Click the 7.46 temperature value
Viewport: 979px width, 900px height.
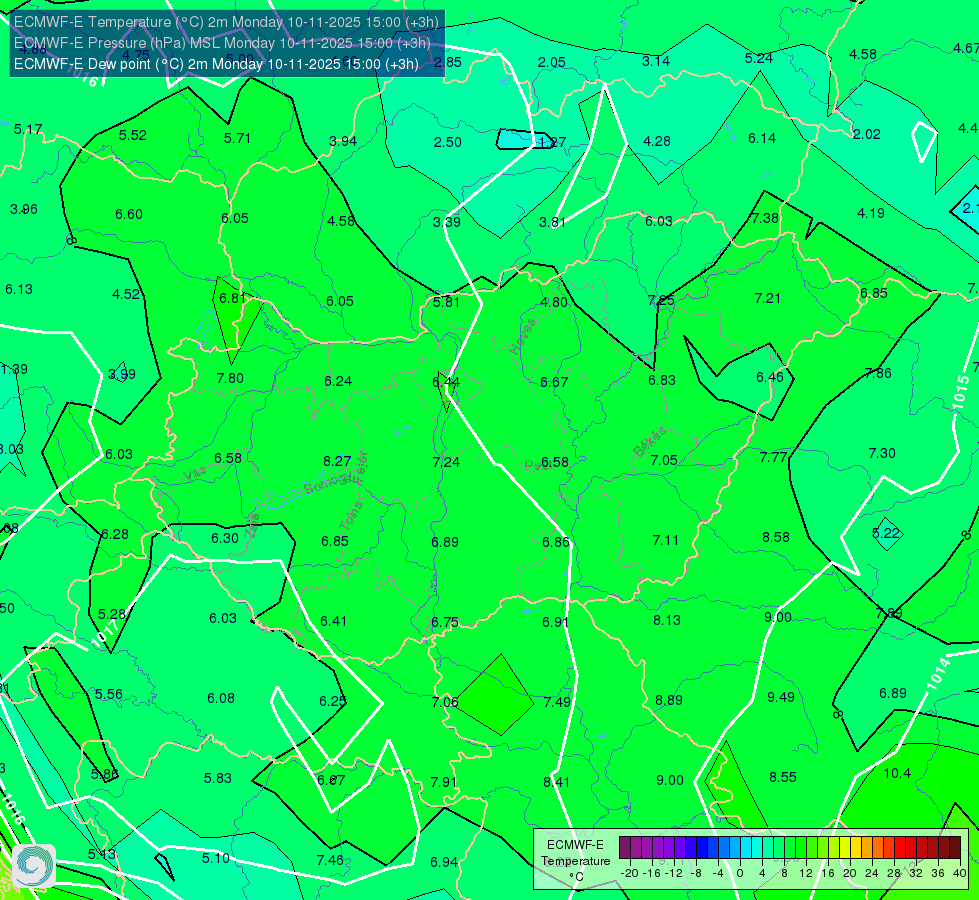[330, 860]
